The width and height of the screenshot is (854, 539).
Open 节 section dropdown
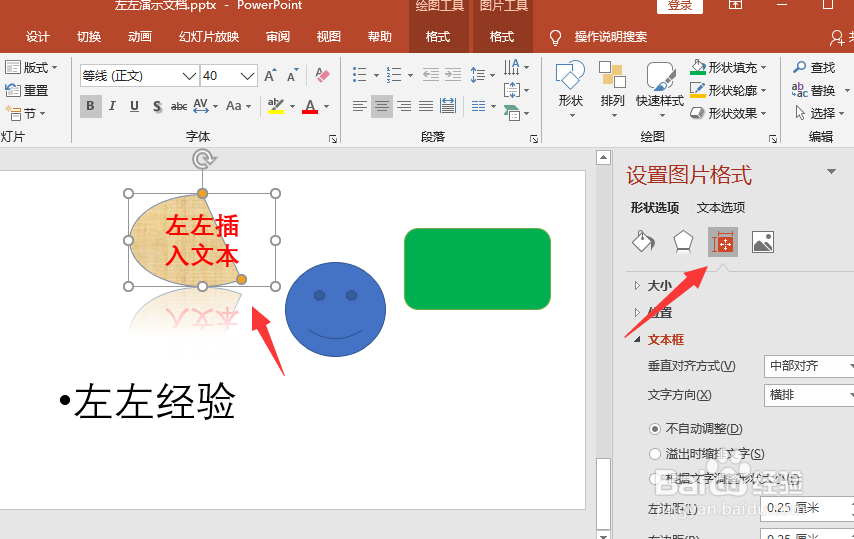[26, 113]
